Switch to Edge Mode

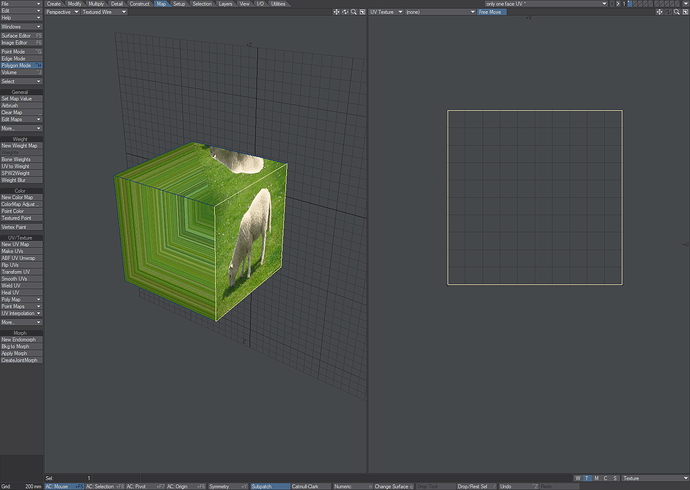coord(21,59)
